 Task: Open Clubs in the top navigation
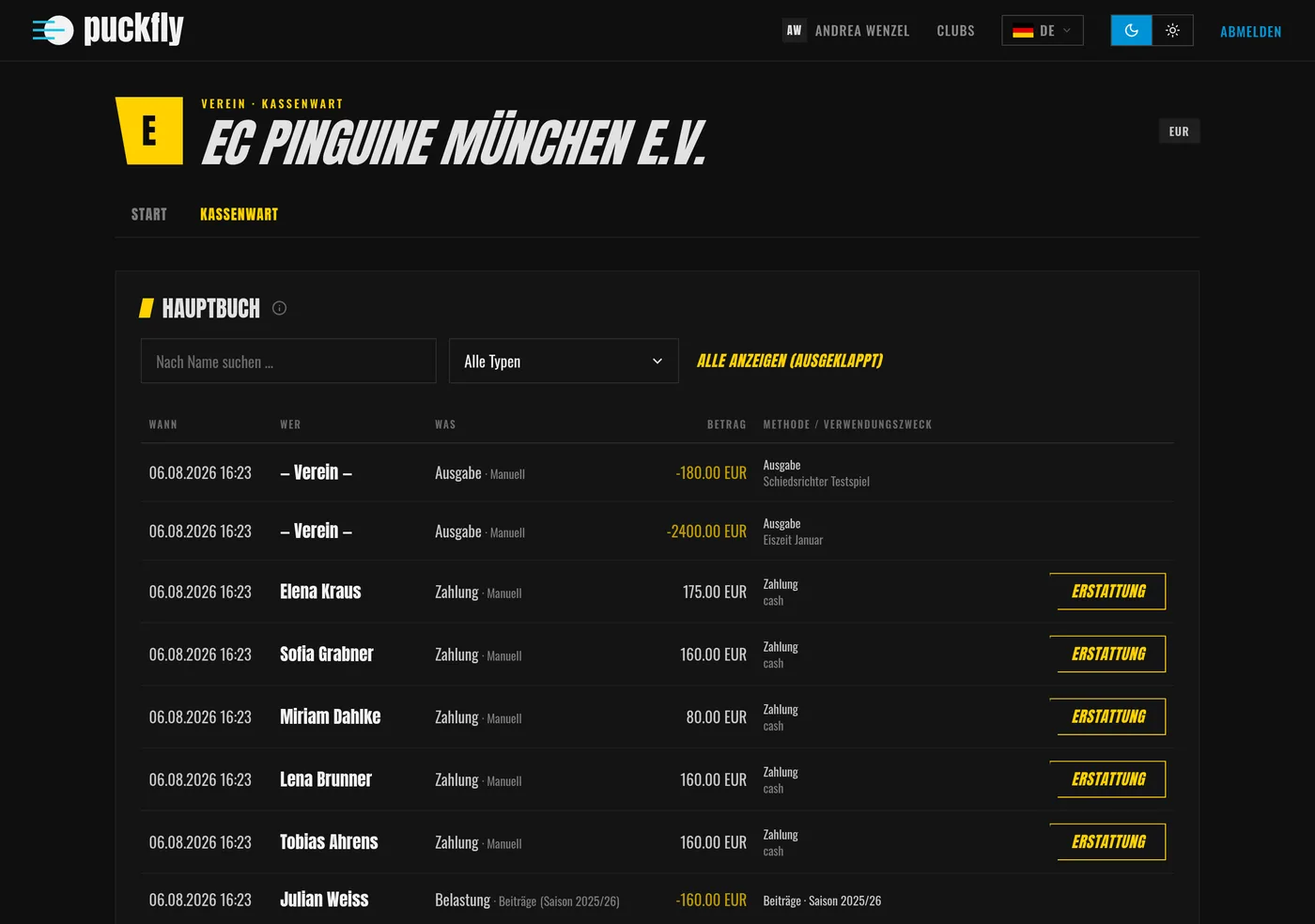955,31
